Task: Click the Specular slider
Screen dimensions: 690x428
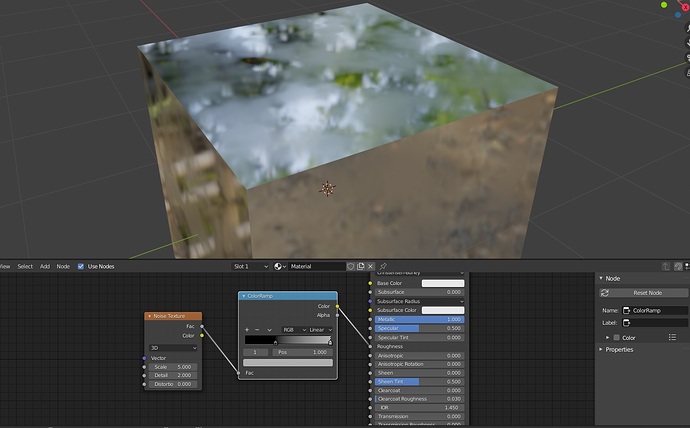Action: (x=419, y=328)
